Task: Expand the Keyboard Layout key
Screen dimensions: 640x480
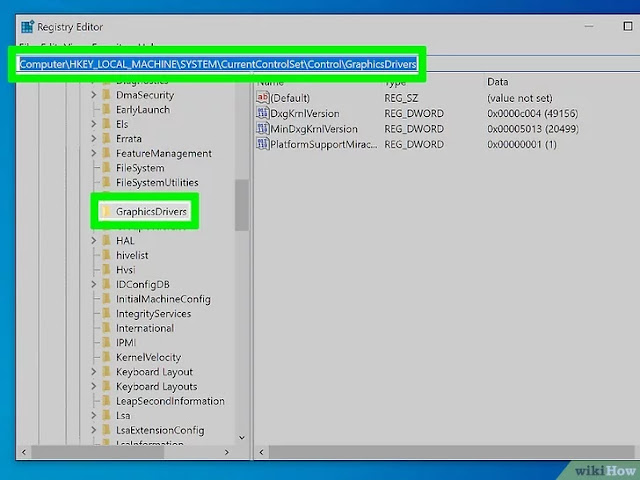Action: click(x=93, y=372)
